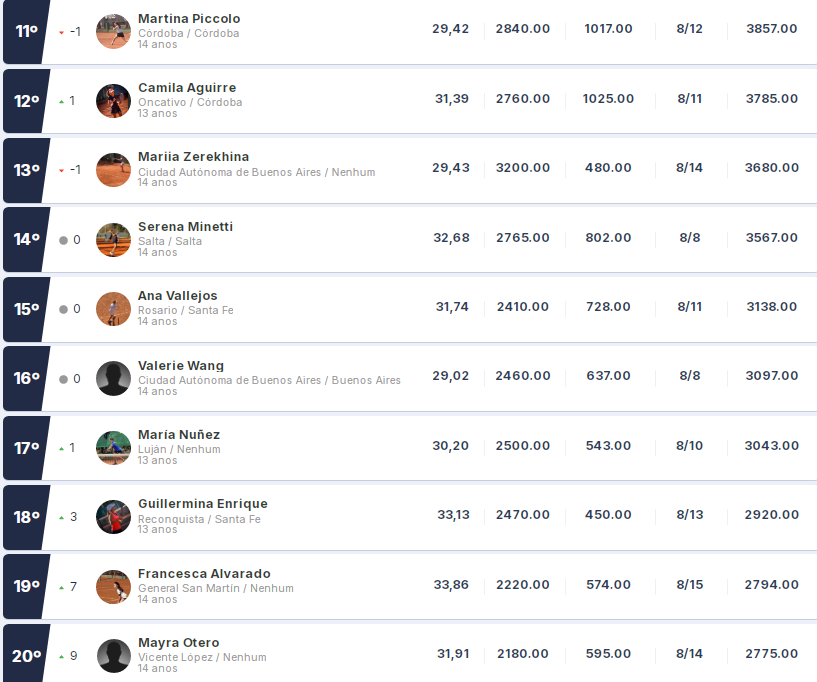This screenshot has height=682, width=817.
Task: Open Camila Aguirre's profile photo
Action: coord(113,101)
